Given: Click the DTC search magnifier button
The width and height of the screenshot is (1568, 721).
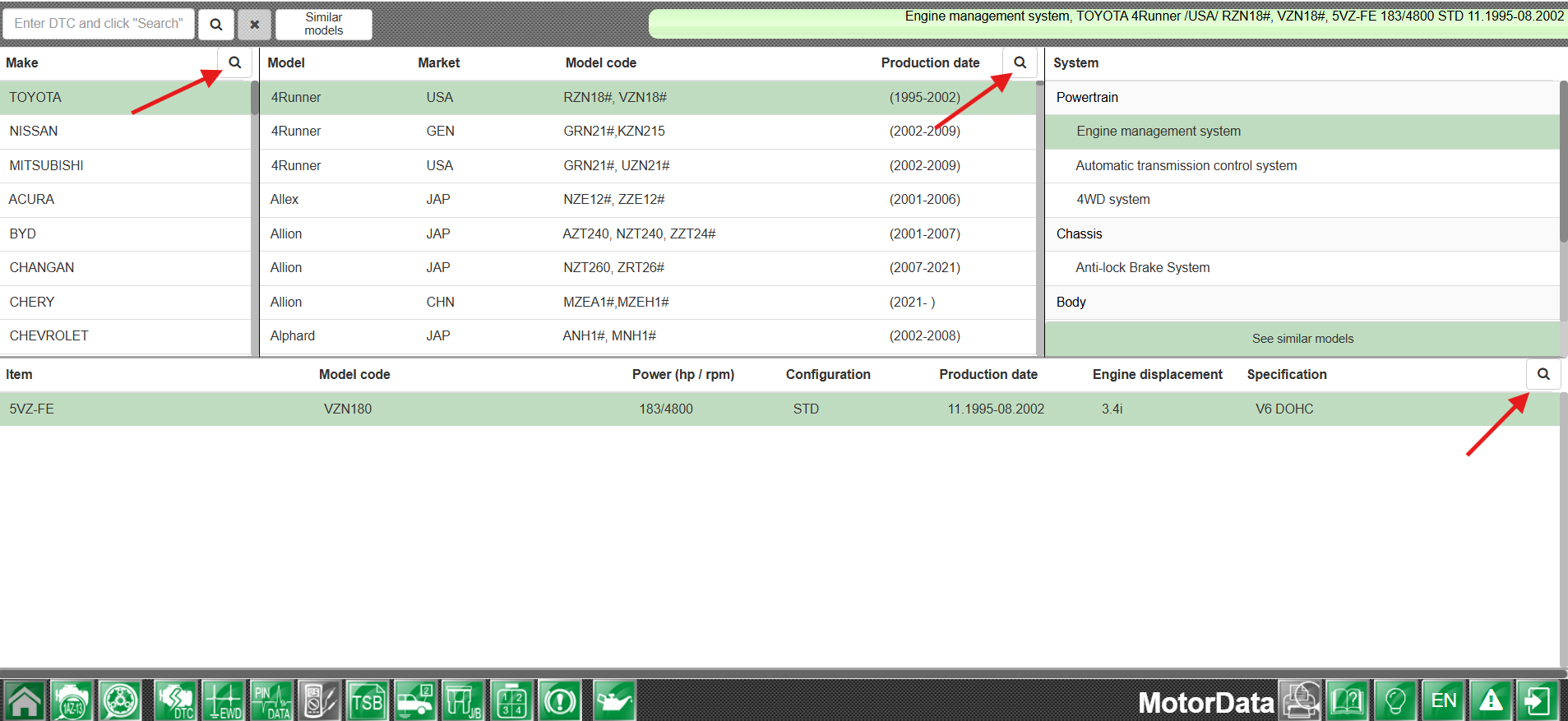Looking at the screenshot, I should tap(216, 25).
